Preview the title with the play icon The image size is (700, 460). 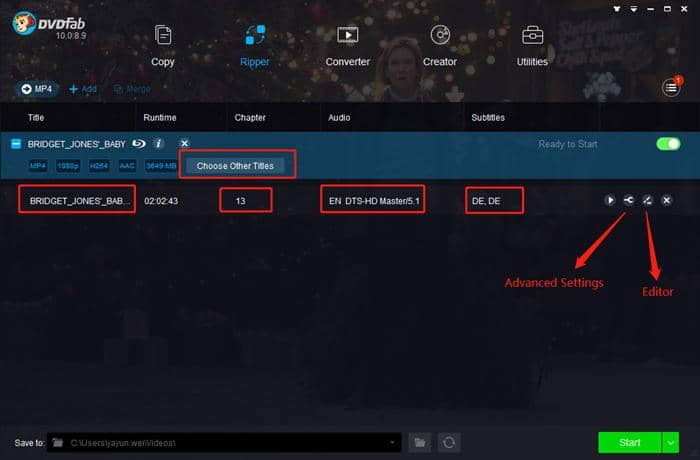(x=610, y=200)
